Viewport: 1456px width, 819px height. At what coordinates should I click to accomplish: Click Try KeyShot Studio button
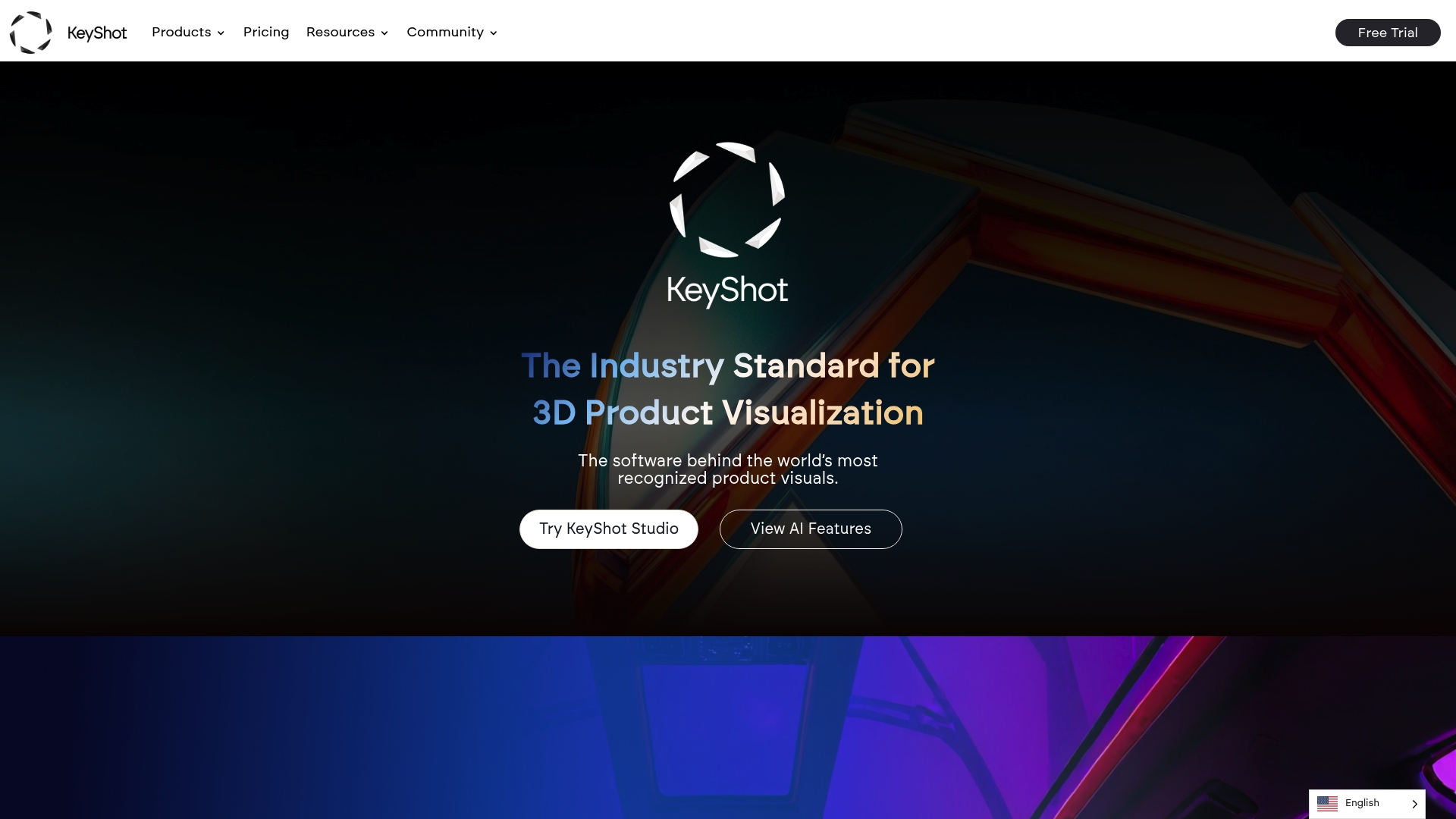[609, 529]
